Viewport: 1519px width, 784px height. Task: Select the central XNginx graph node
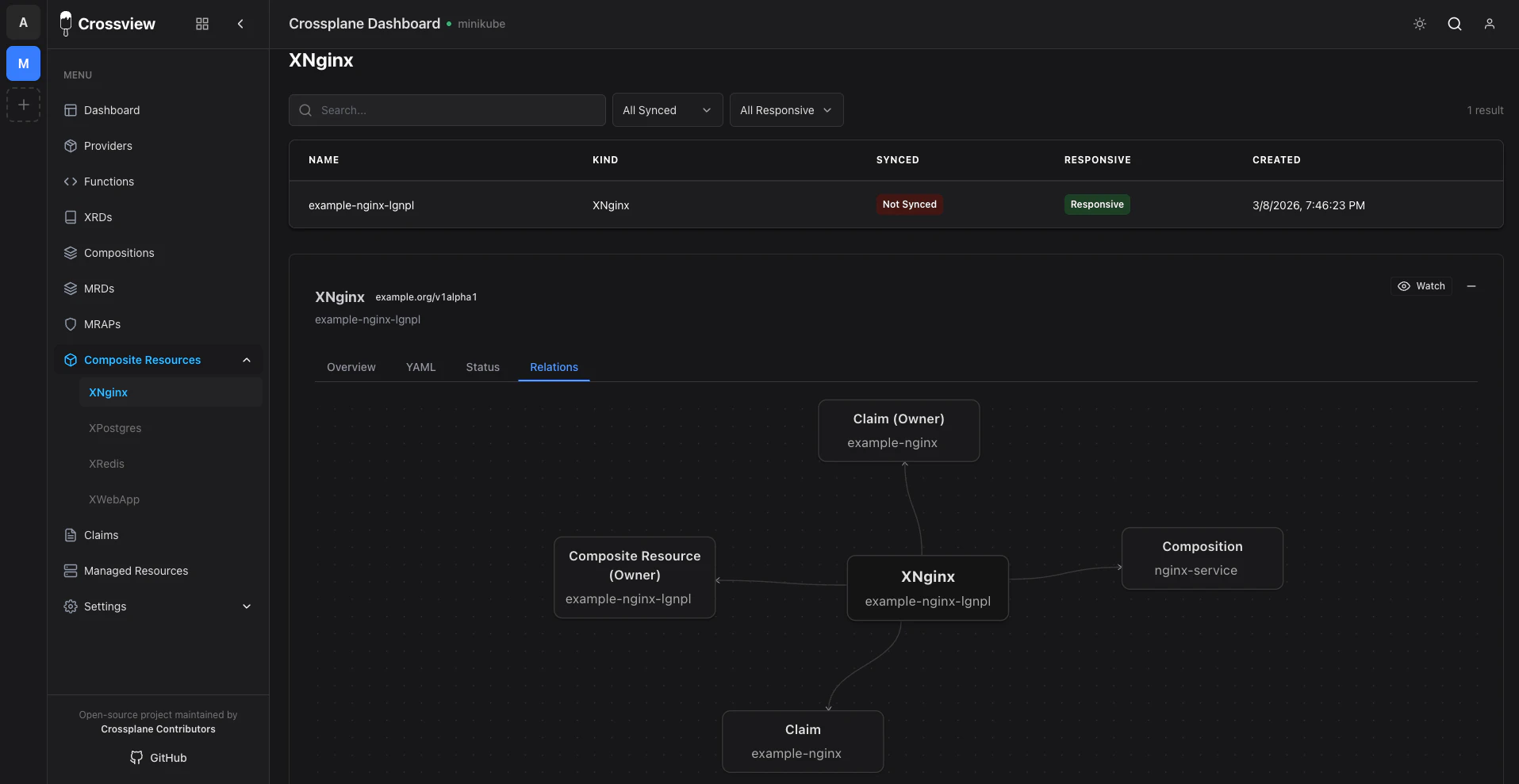point(927,587)
